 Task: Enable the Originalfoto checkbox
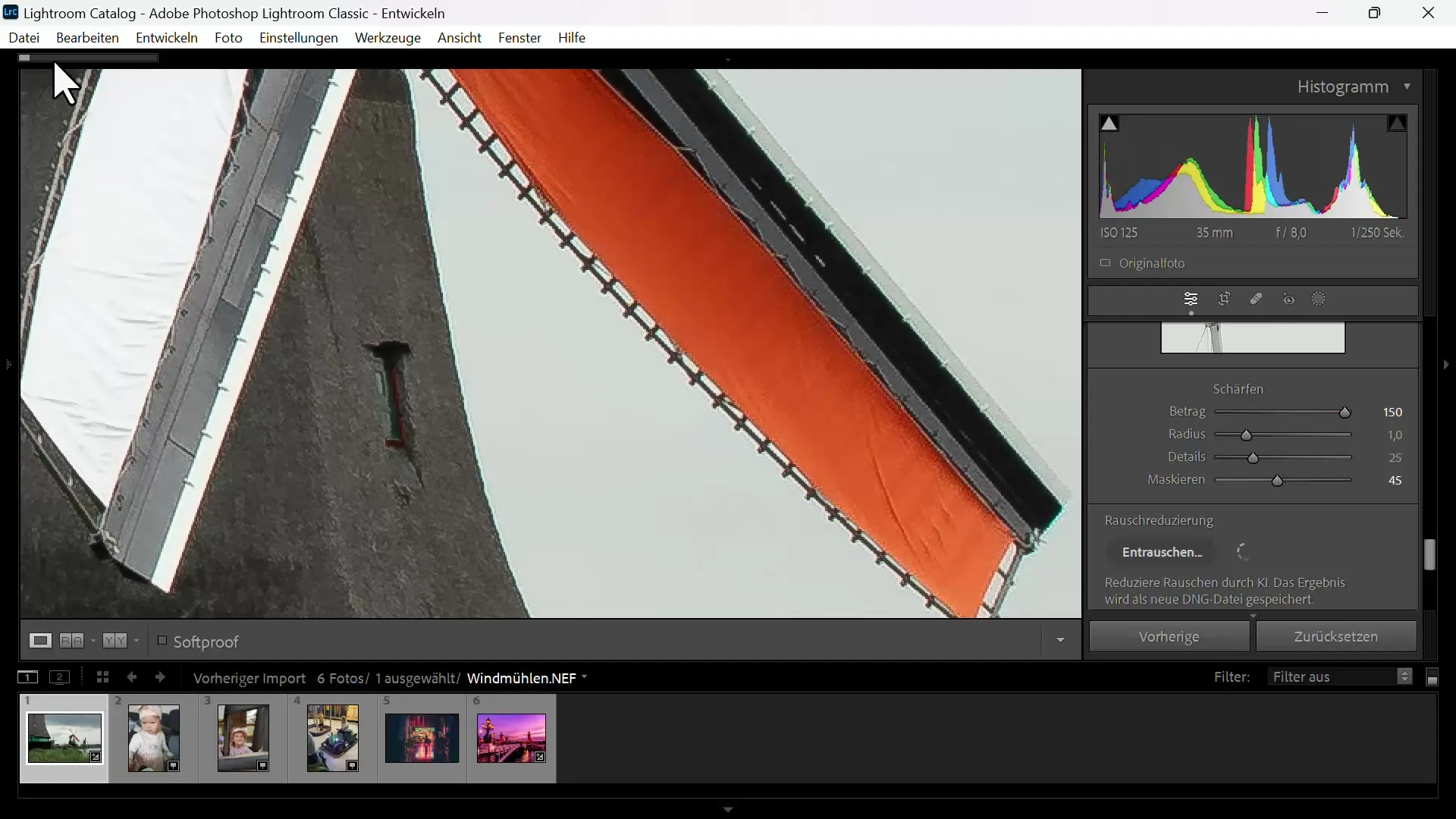[1105, 263]
